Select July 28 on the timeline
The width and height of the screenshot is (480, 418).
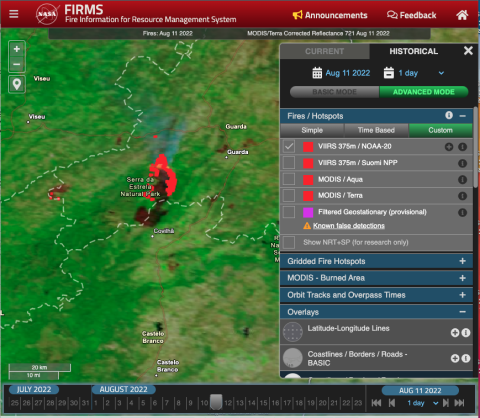pos(50,403)
